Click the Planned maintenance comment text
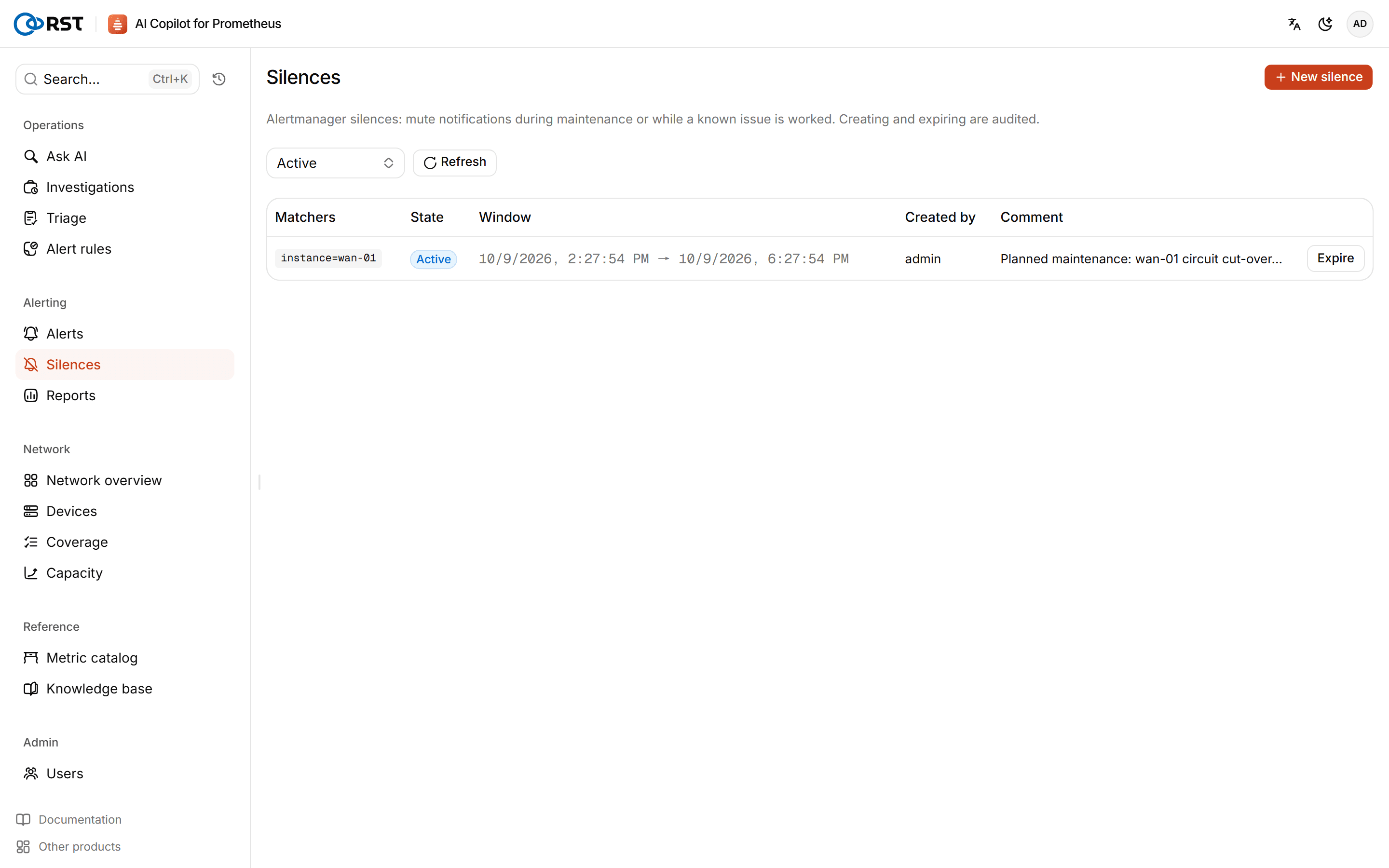 pyautogui.click(x=1141, y=259)
